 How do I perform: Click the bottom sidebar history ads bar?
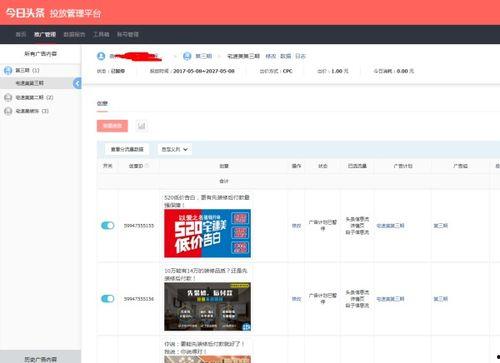40,357
